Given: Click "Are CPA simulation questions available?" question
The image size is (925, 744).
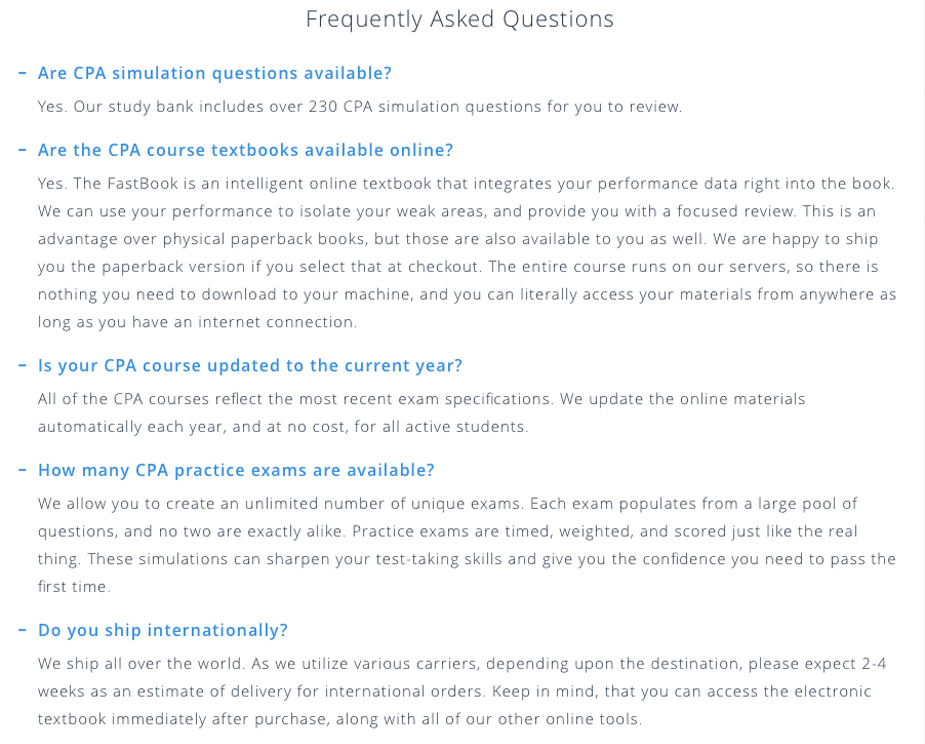Looking at the screenshot, I should coord(215,73).
